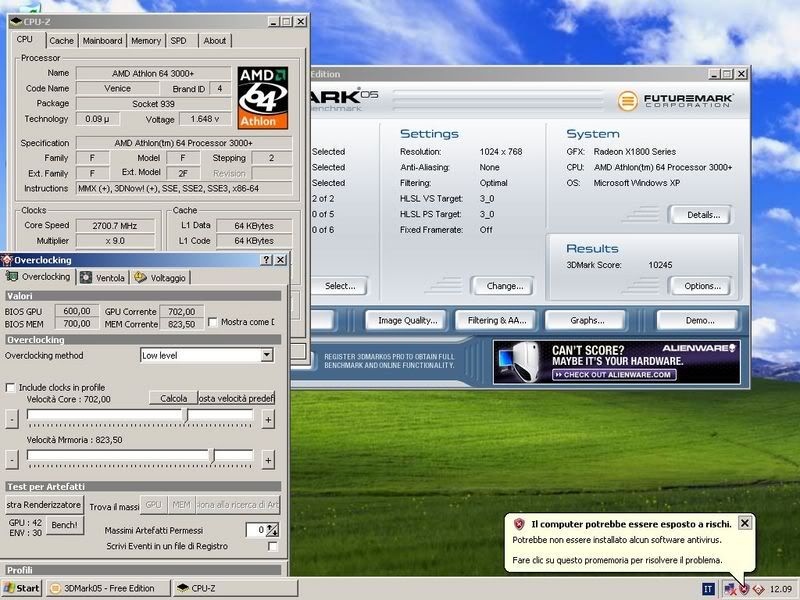This screenshot has width=800, height=600.
Task: Click the Voltaggio tab lightning icon
Action: [140, 278]
